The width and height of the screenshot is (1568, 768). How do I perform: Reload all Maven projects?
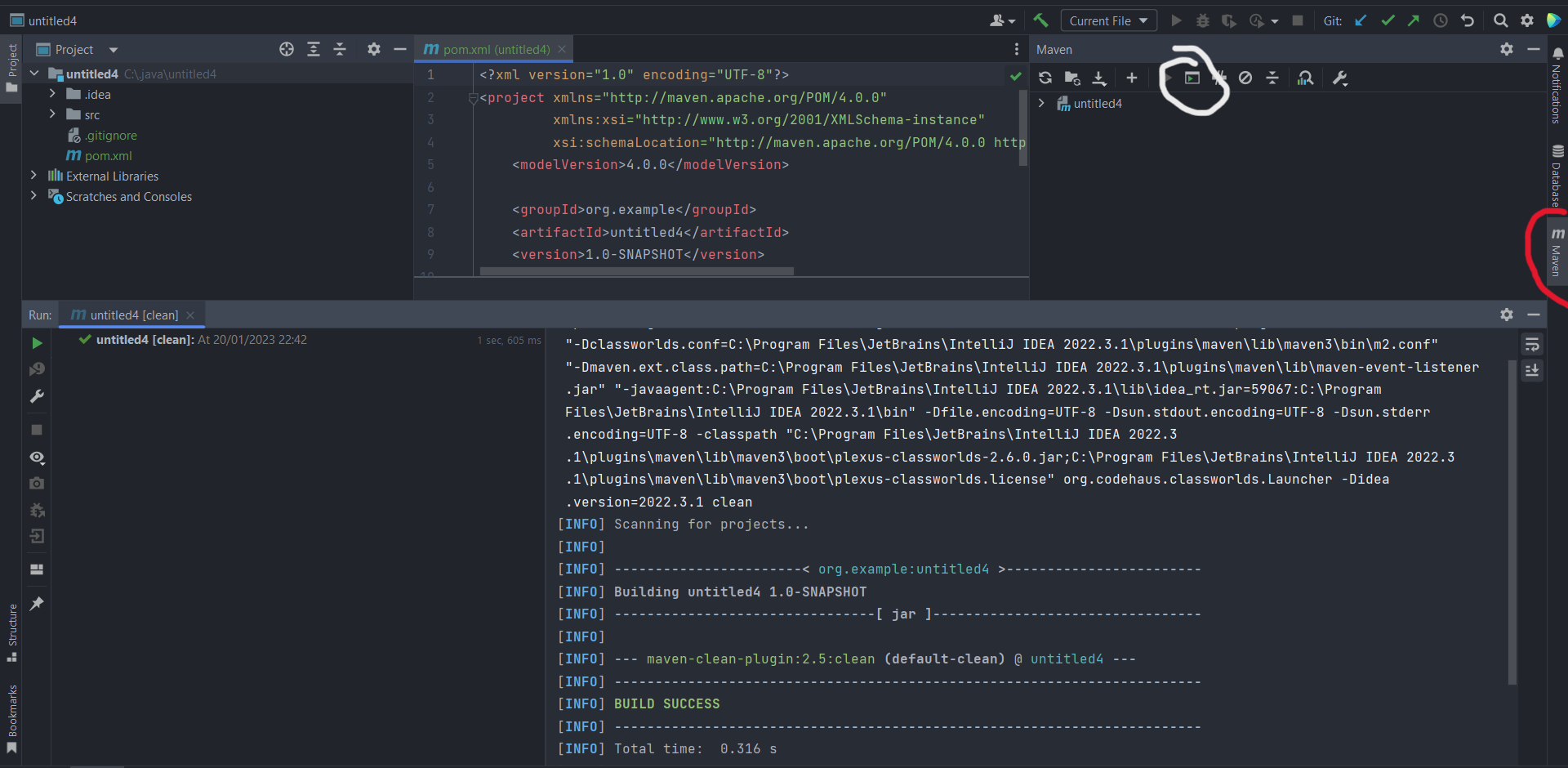1045,78
